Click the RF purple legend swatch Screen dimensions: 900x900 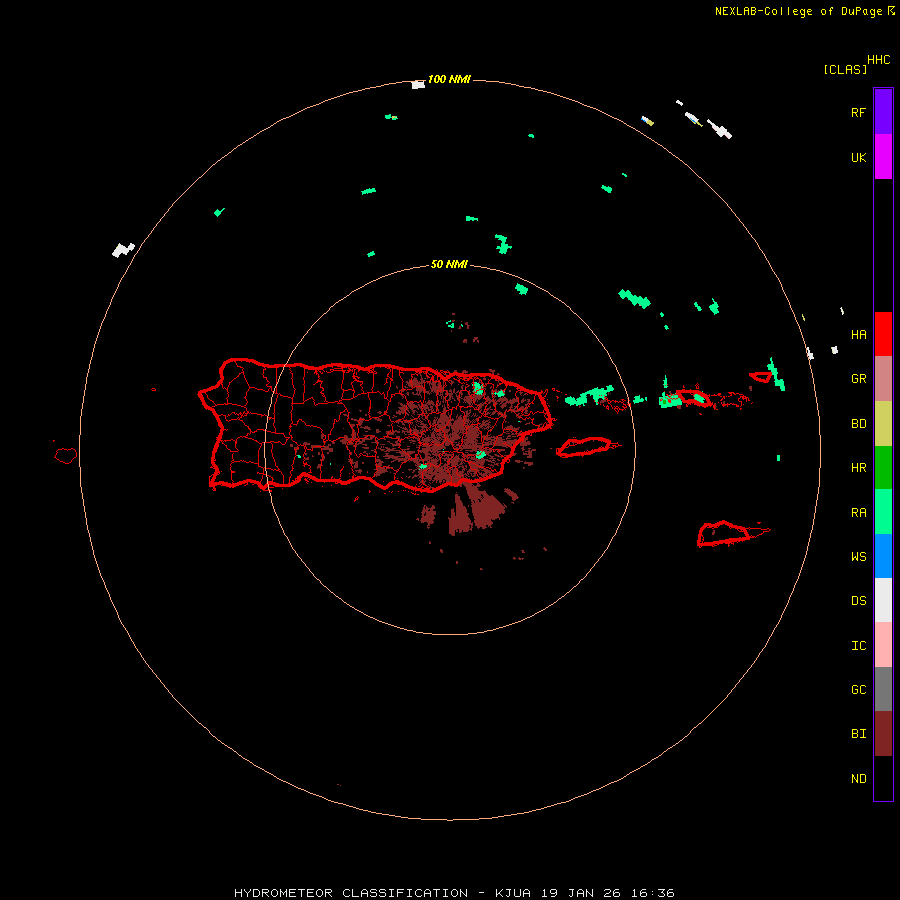click(x=883, y=112)
